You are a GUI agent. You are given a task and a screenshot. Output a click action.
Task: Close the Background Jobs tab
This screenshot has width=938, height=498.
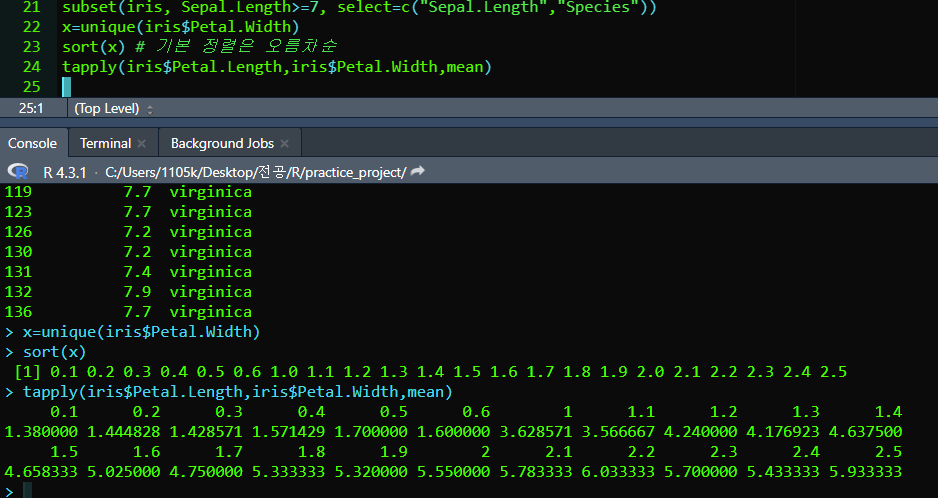click(285, 144)
